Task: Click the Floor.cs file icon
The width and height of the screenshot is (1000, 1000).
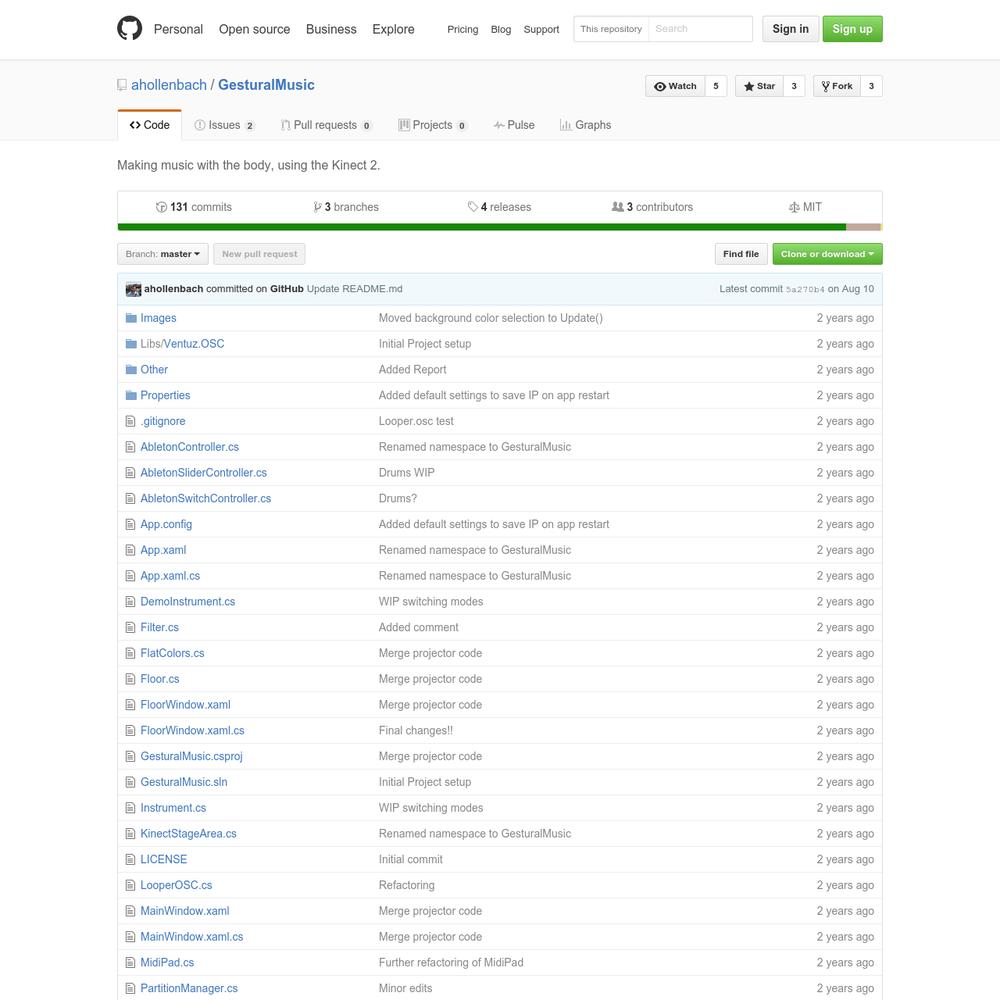Action: tap(130, 679)
